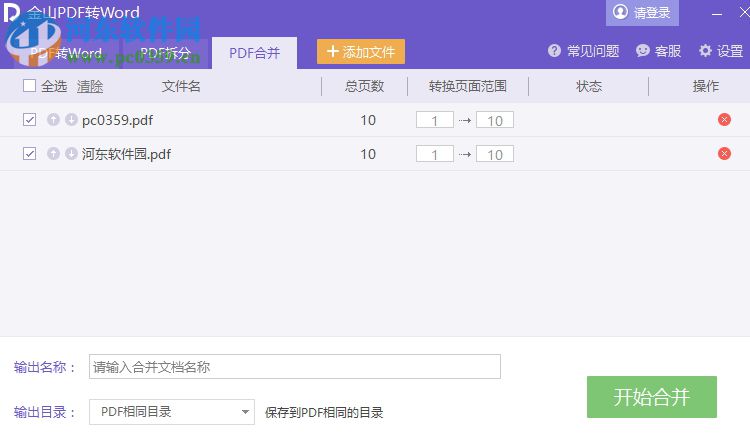This screenshot has width=750, height=443.
Task: Edit end page of 河东软件园.pdf
Action: click(495, 154)
